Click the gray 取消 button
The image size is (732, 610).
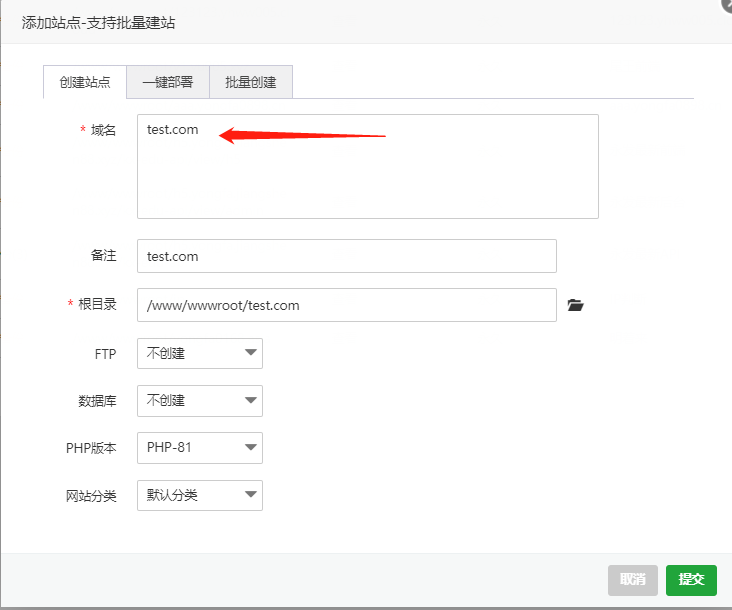click(633, 580)
